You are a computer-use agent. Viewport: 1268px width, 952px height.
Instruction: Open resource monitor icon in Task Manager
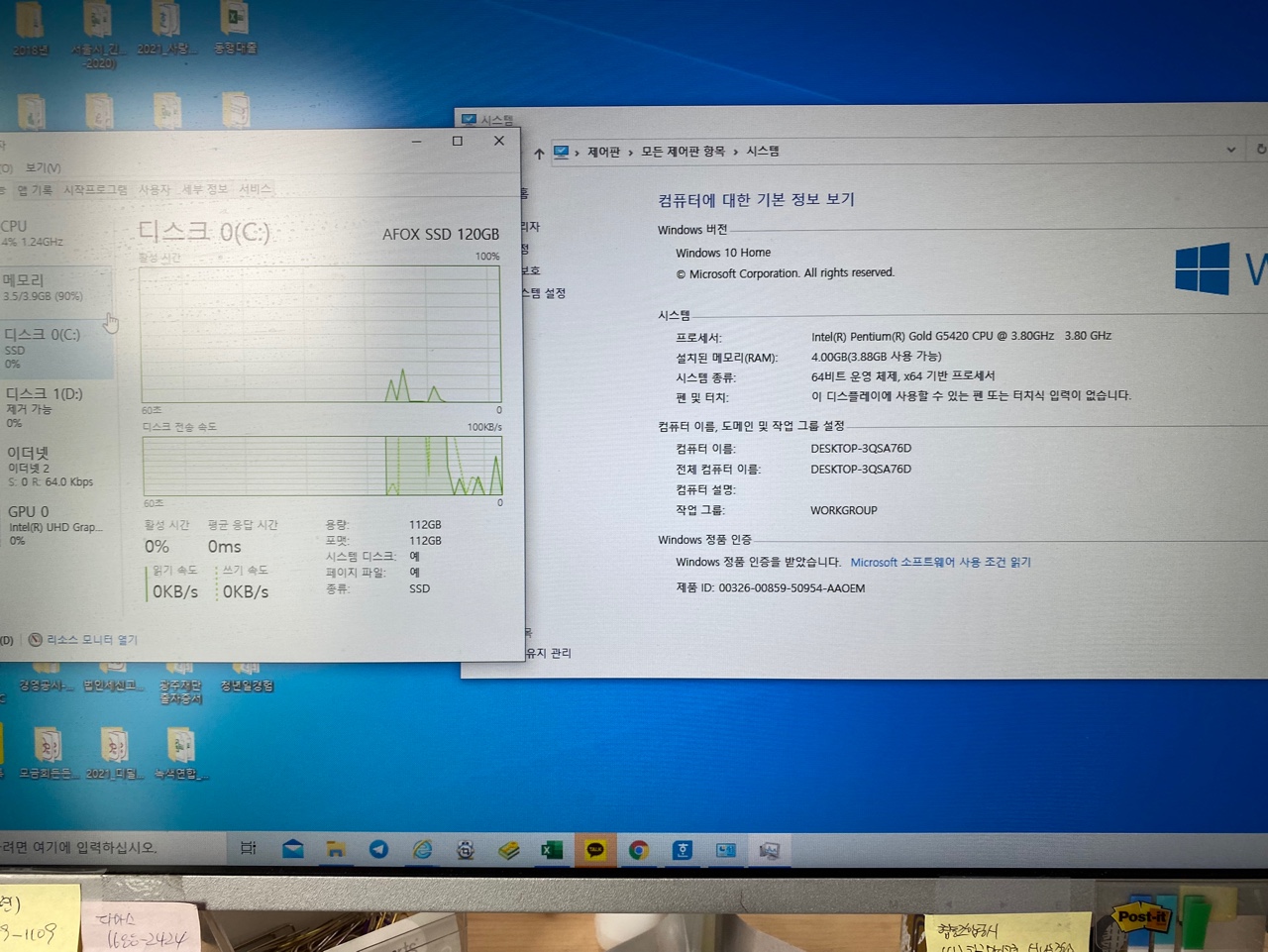[x=36, y=640]
